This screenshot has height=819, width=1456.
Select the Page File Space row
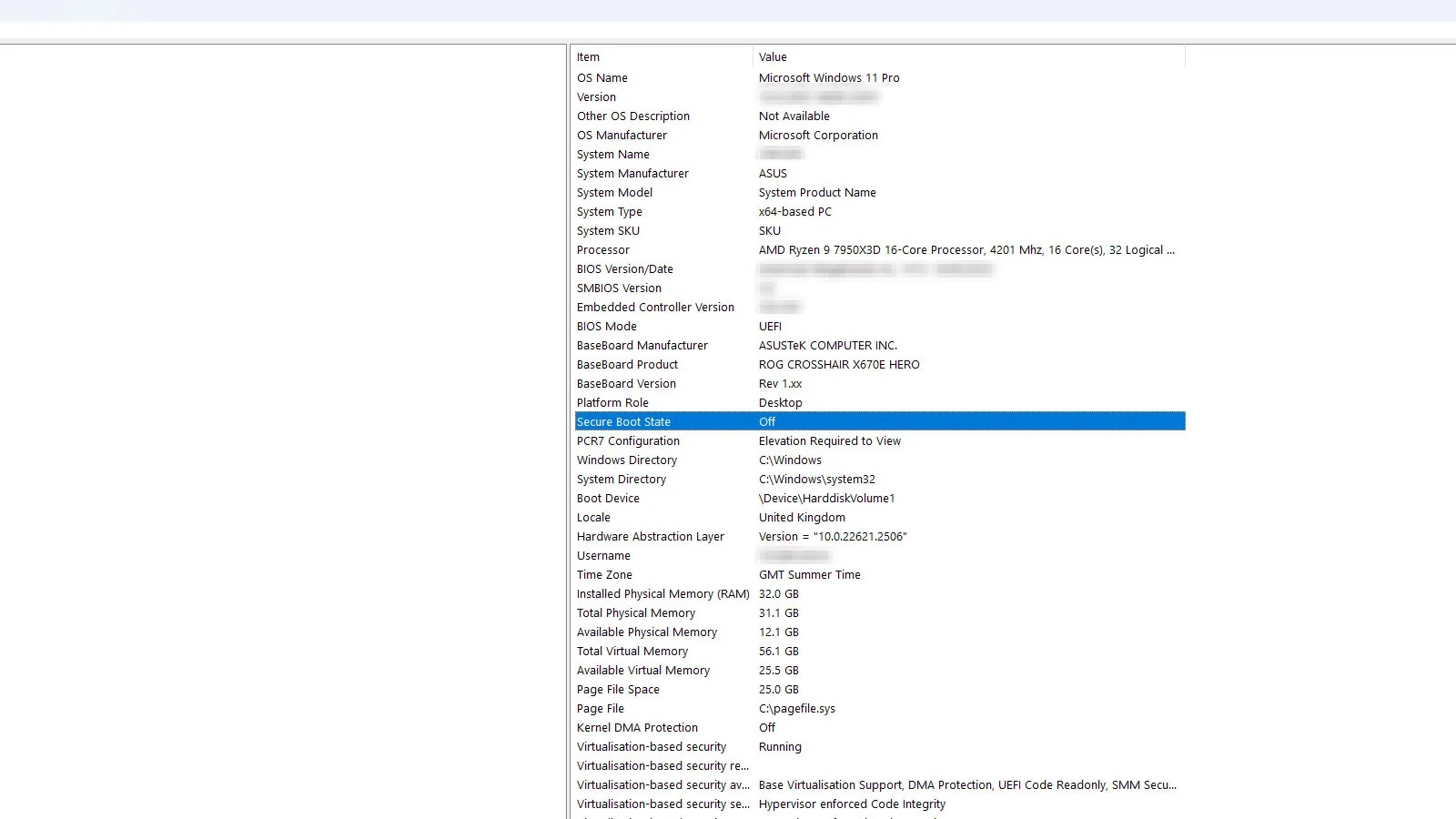point(880,689)
